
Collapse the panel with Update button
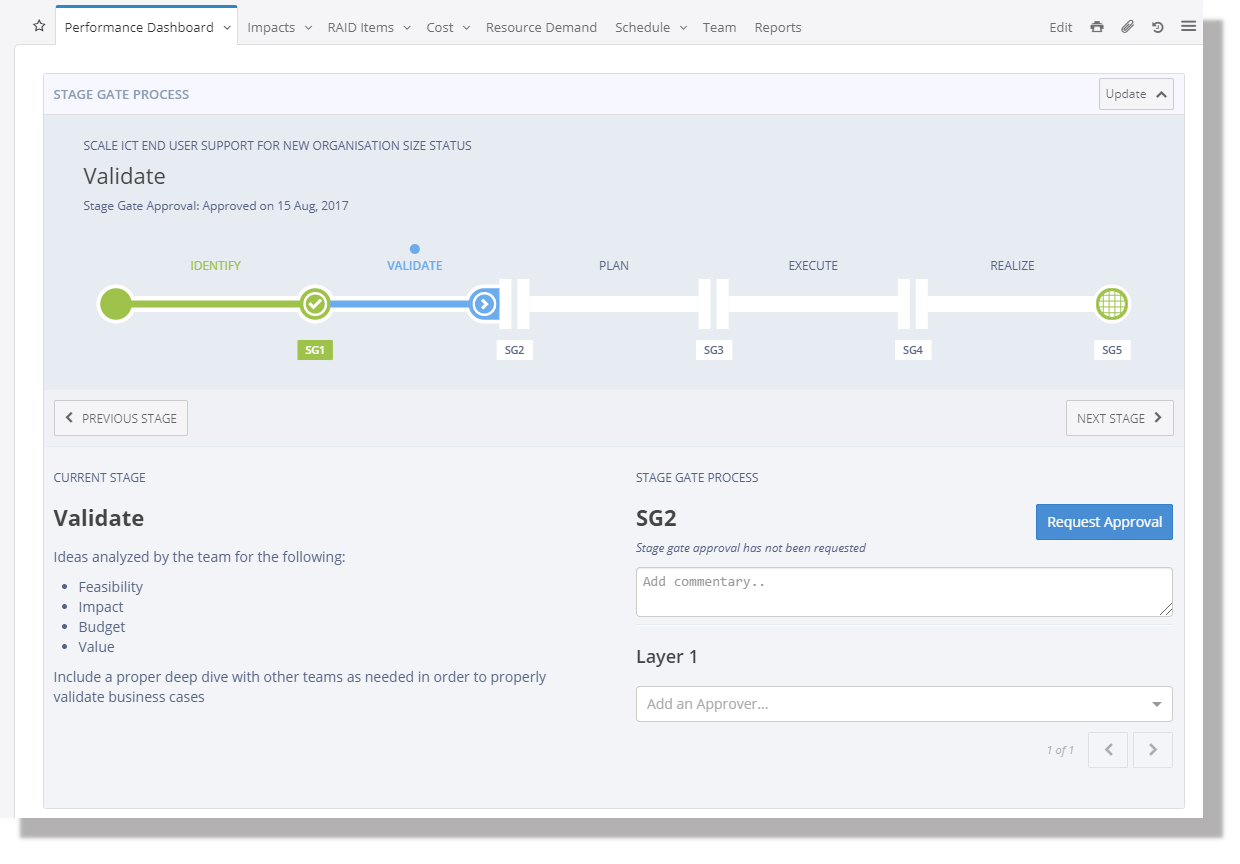1135,94
